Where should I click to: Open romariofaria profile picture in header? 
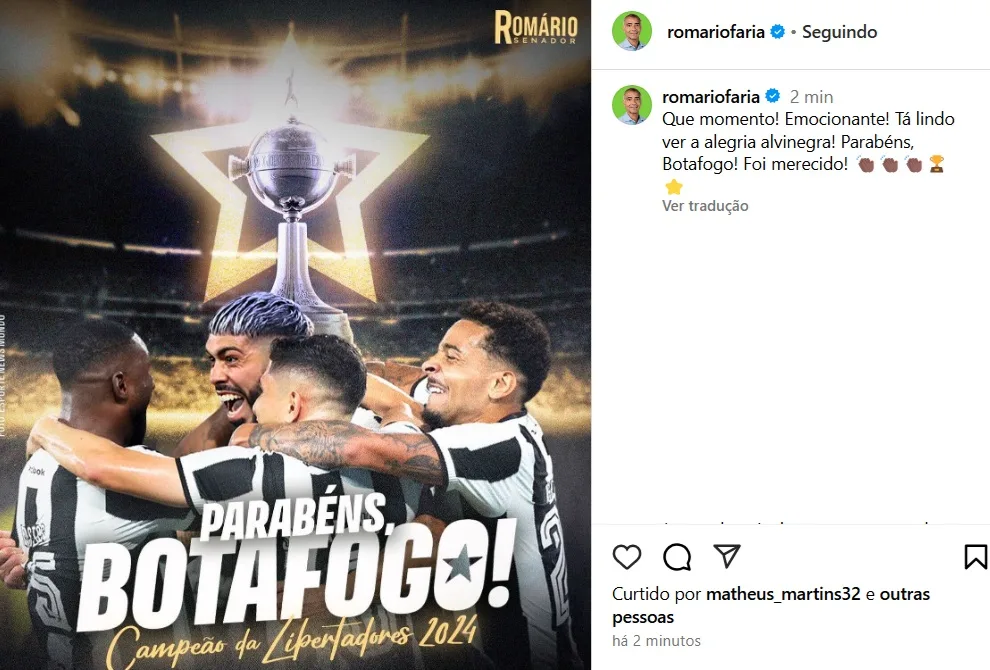[x=632, y=31]
